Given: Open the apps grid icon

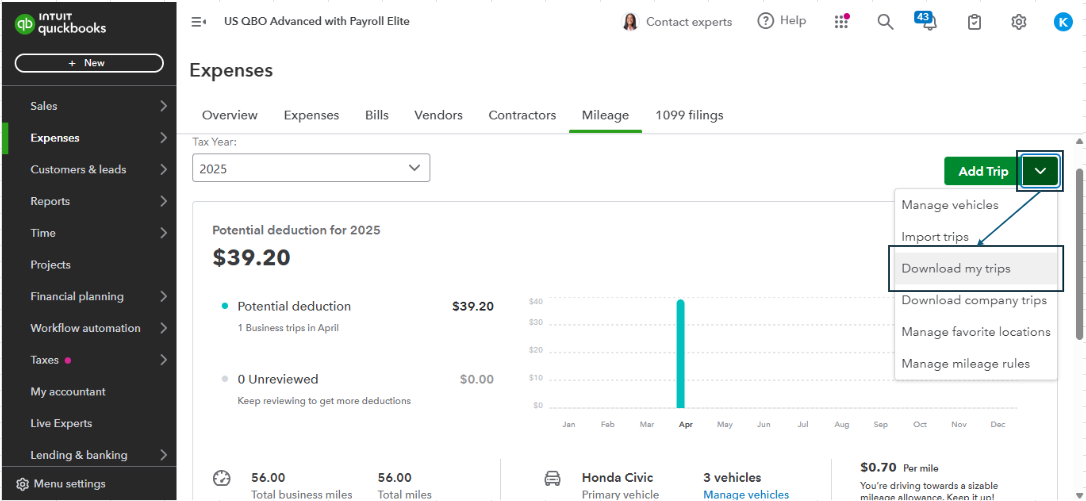Looking at the screenshot, I should pos(841,21).
